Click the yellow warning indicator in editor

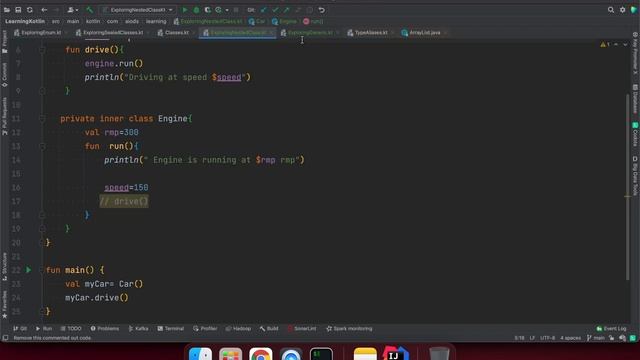[605, 44]
